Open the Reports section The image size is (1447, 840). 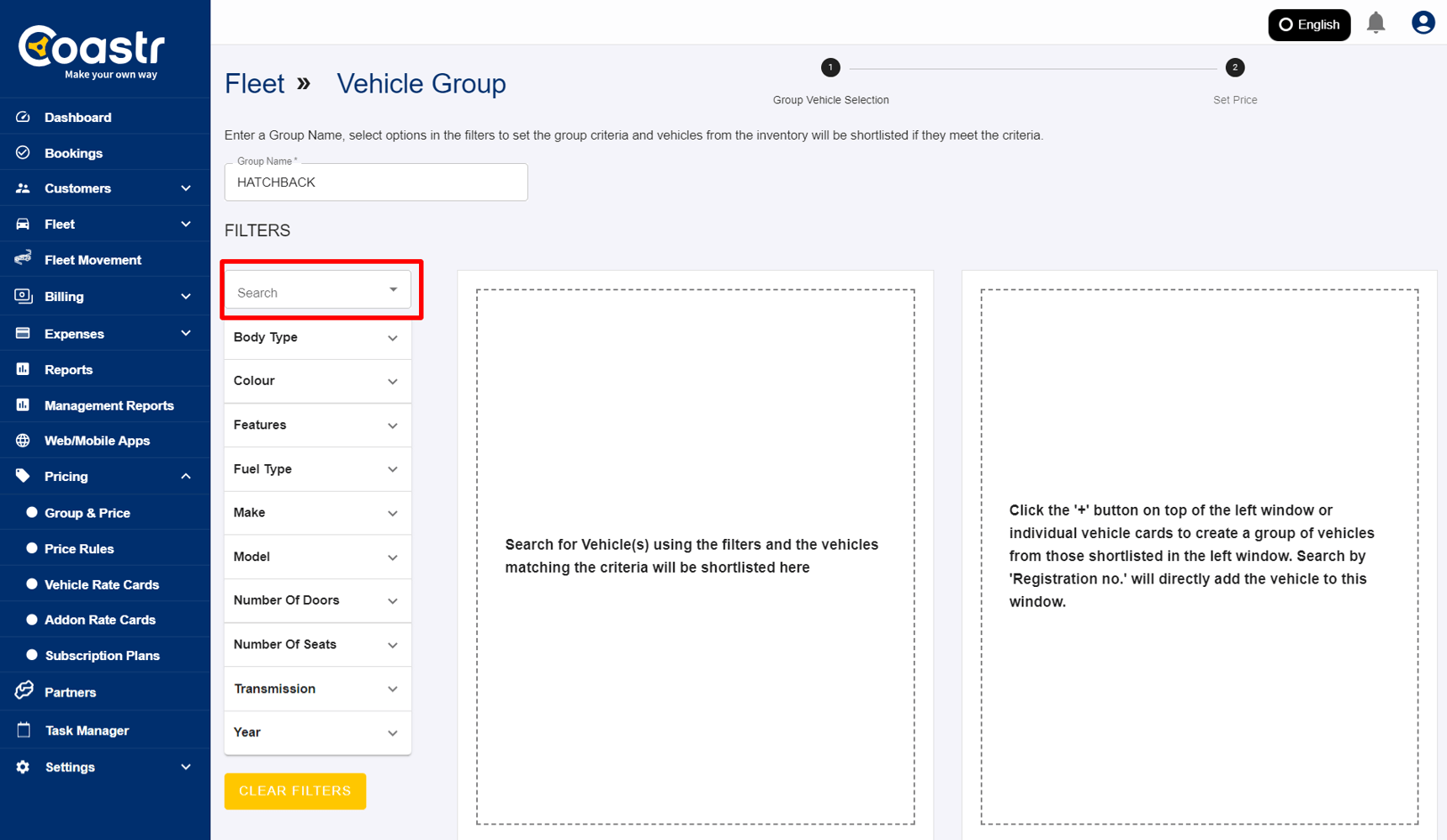tap(69, 369)
